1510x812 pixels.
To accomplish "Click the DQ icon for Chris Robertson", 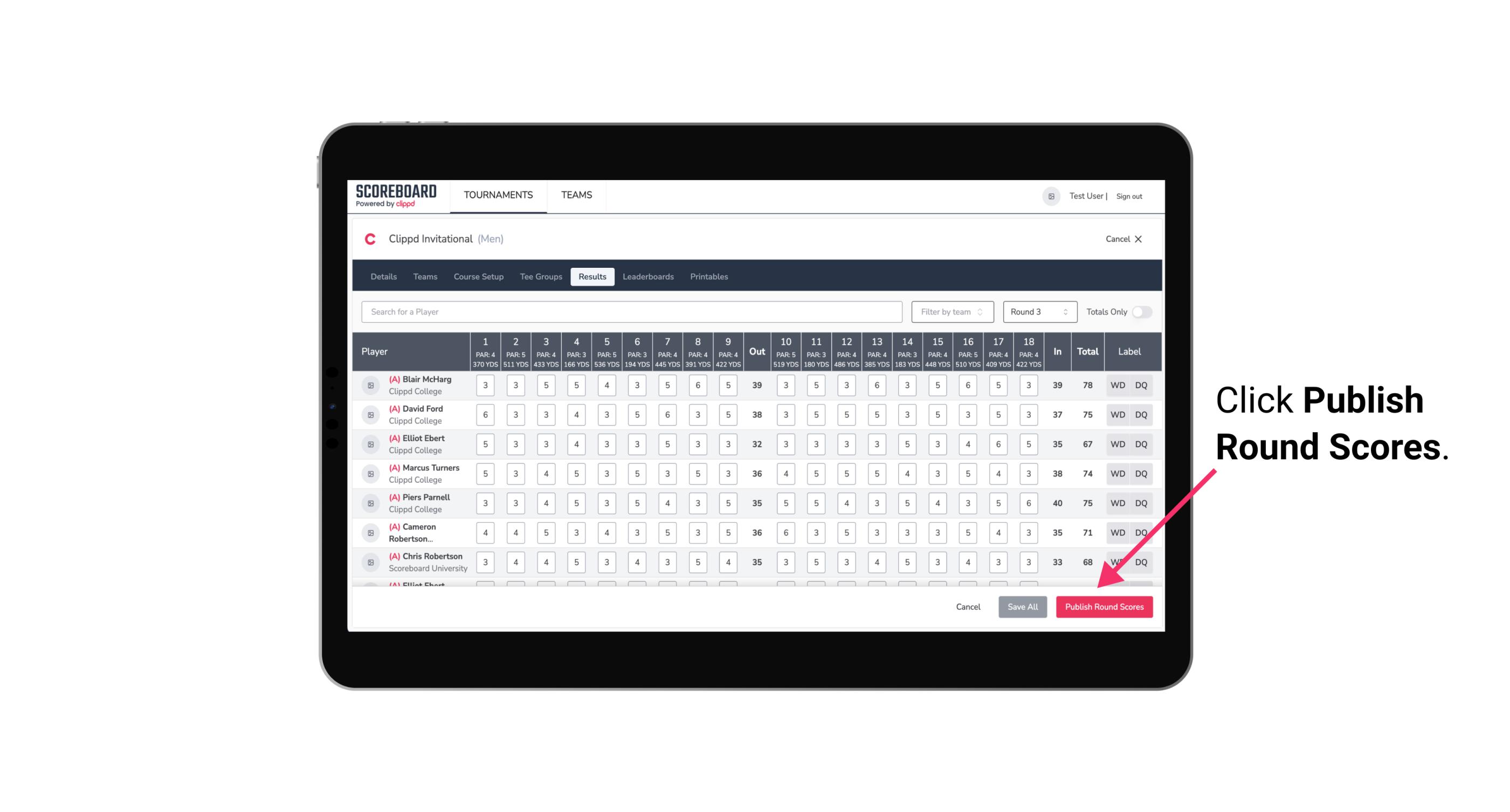I will point(1143,561).
